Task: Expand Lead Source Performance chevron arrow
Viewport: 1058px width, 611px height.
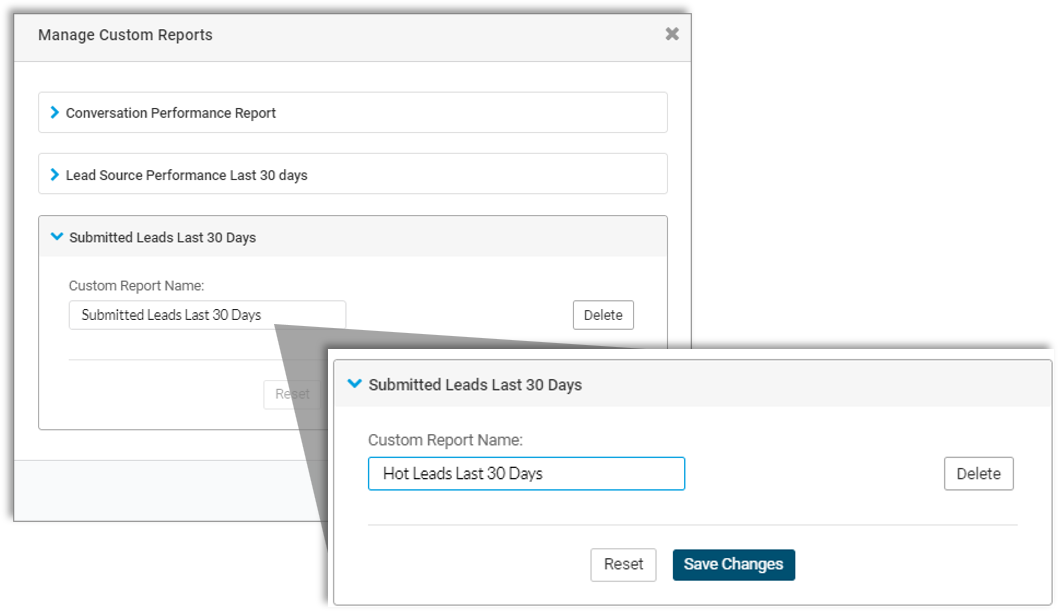Action: coord(55,175)
